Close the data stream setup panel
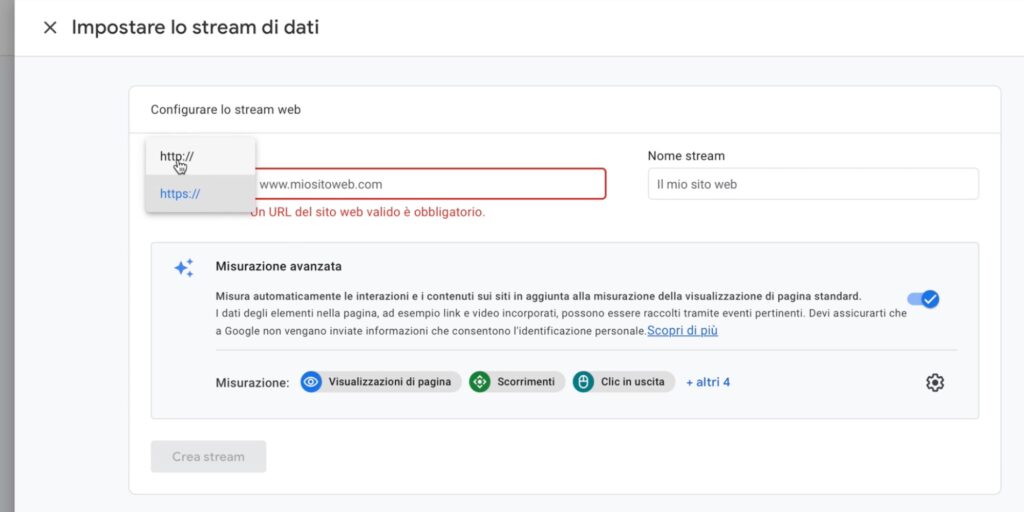This screenshot has width=1024, height=512. [x=50, y=28]
